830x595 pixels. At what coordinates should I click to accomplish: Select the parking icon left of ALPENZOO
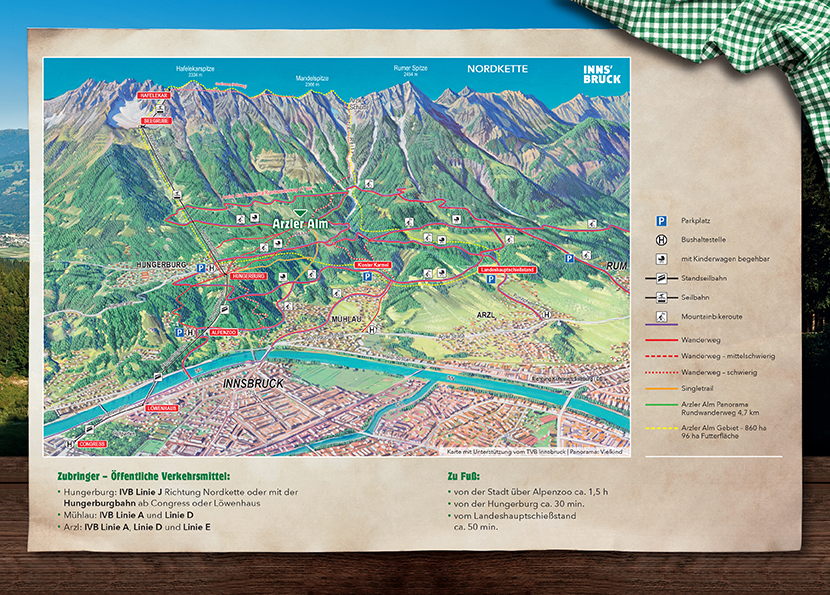coord(179,332)
